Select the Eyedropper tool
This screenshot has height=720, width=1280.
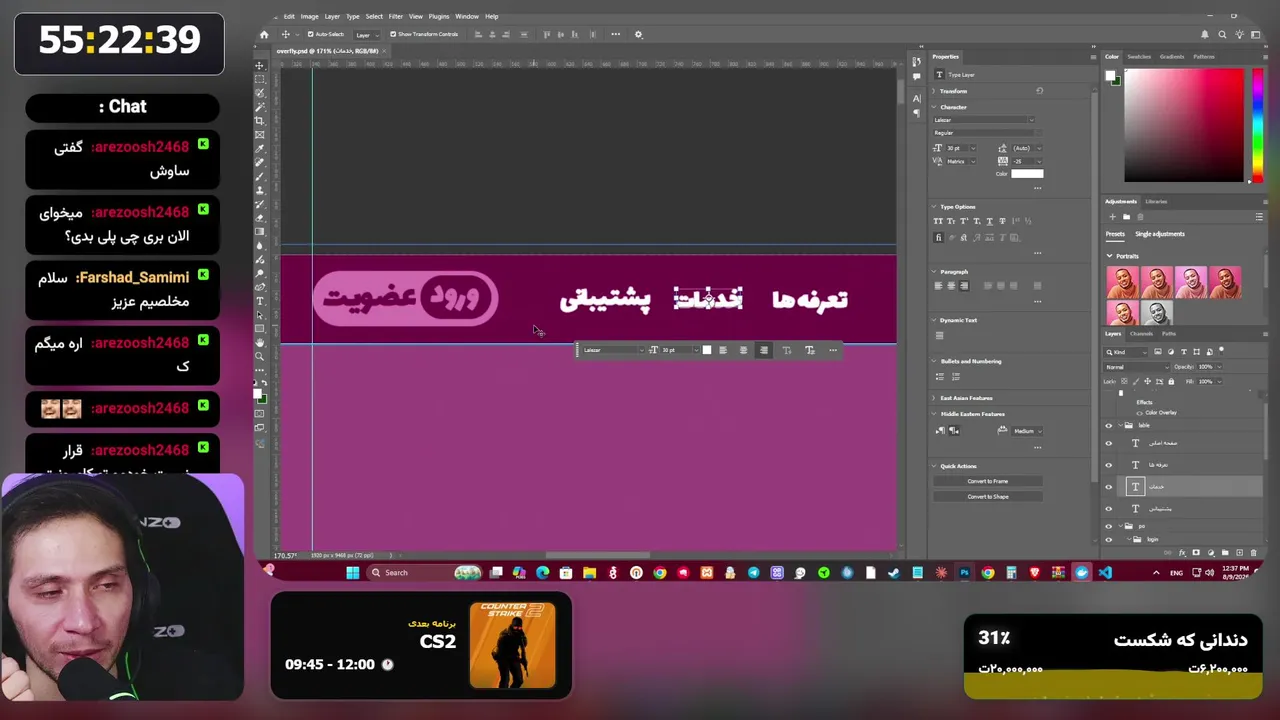(260, 148)
